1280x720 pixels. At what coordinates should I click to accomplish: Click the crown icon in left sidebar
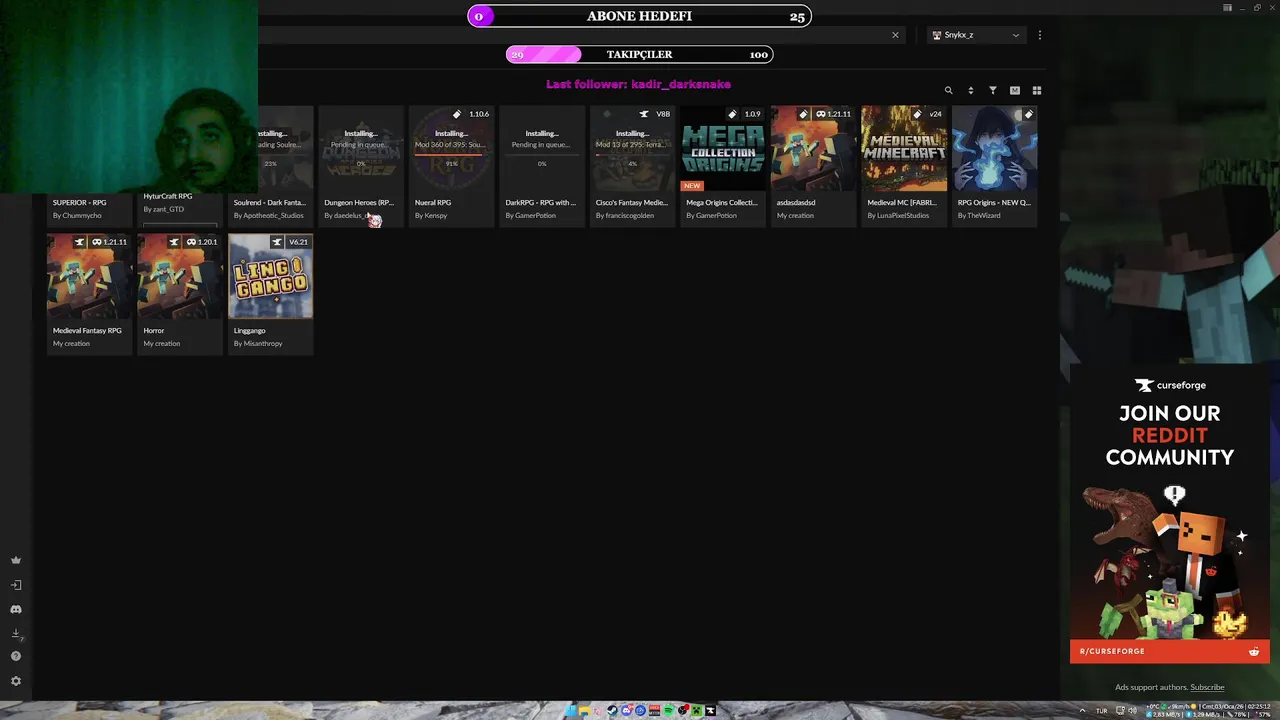pyautogui.click(x=16, y=561)
